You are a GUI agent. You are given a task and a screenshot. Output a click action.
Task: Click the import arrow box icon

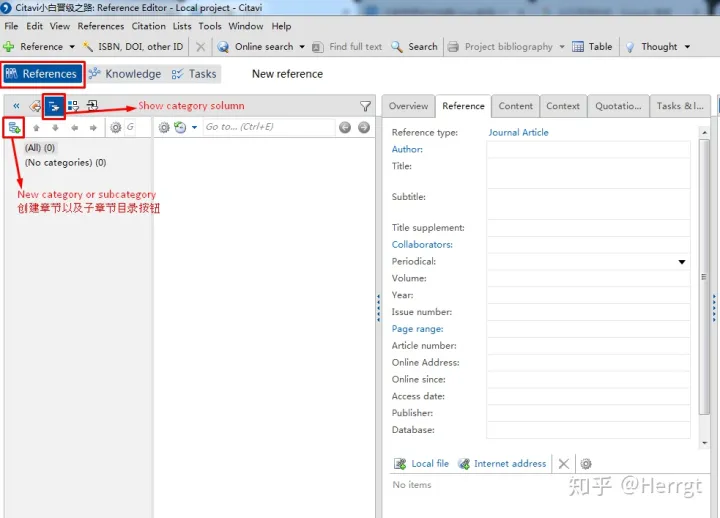(x=92, y=106)
